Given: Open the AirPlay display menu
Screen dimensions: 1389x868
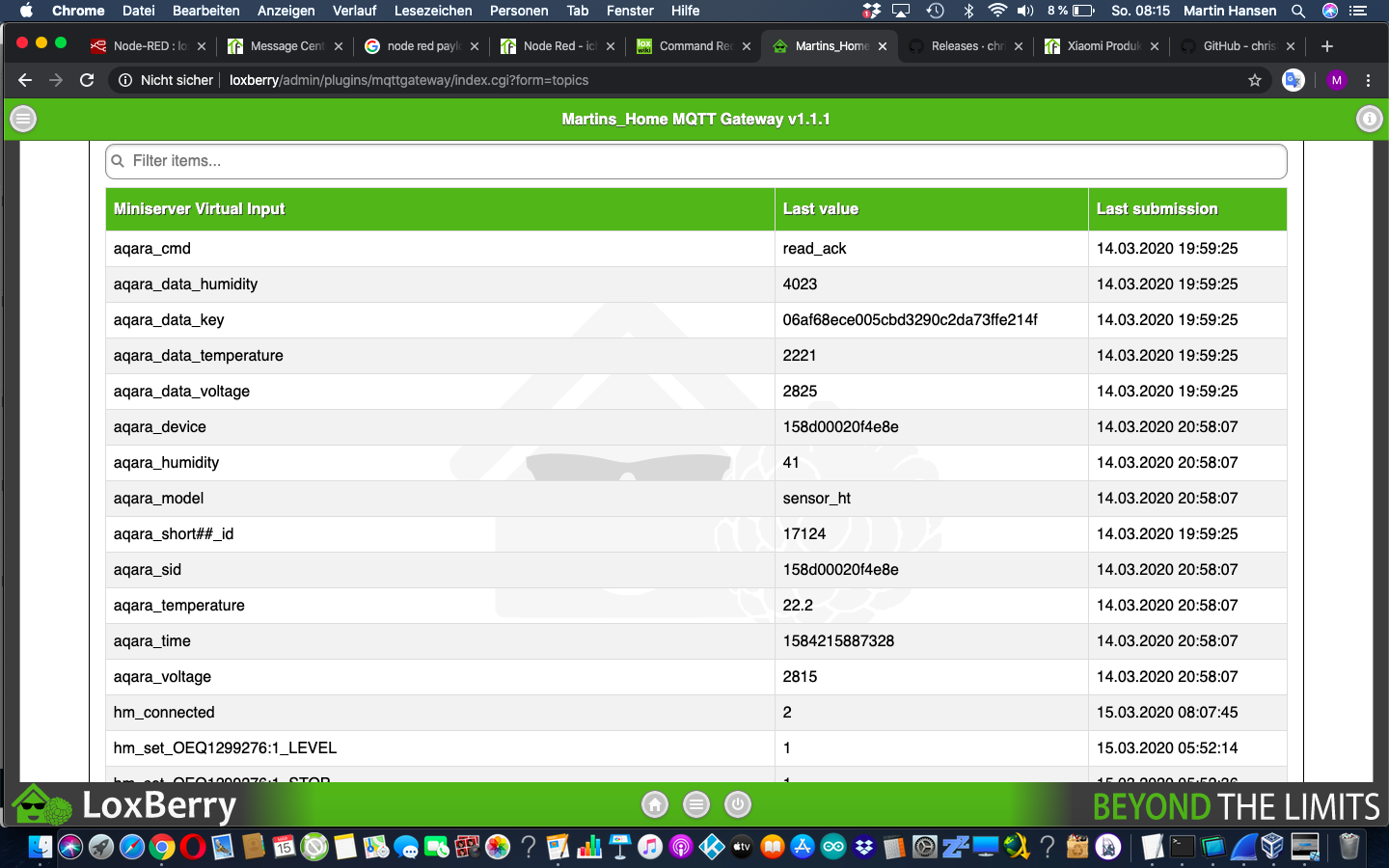Looking at the screenshot, I should (902, 11).
